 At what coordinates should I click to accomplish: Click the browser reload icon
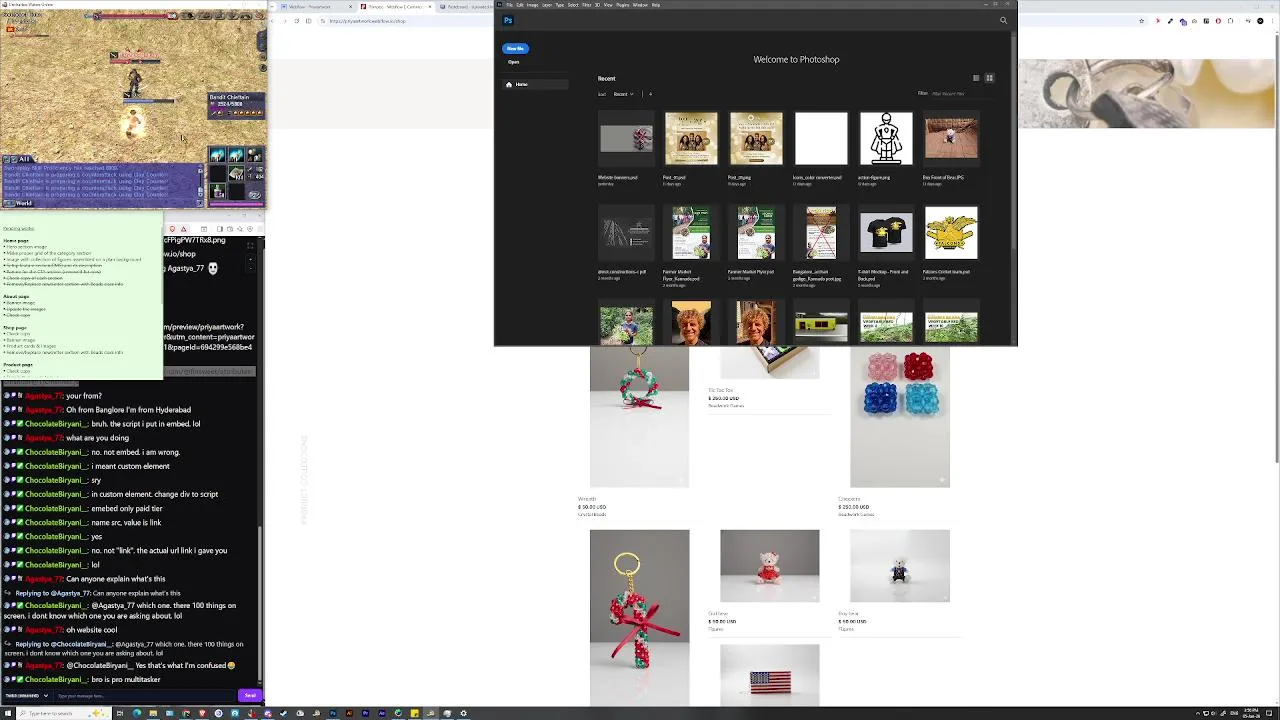296,21
